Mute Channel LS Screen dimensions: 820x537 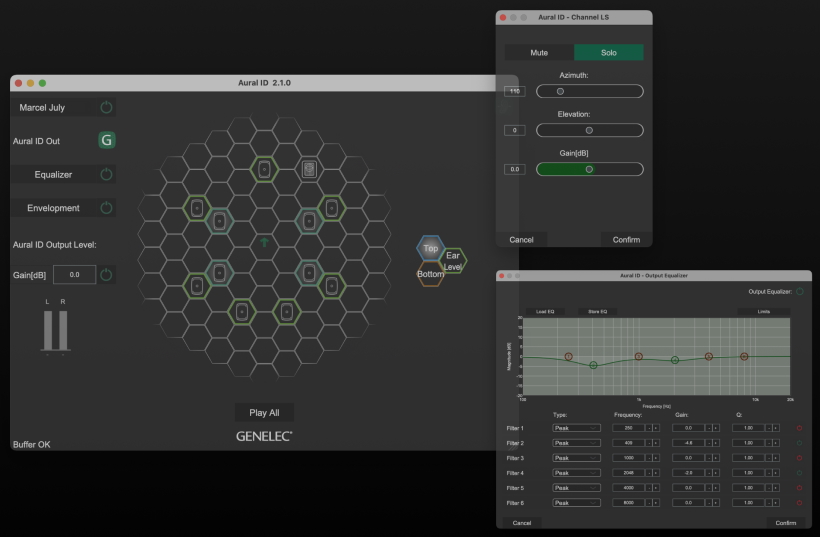(539, 52)
